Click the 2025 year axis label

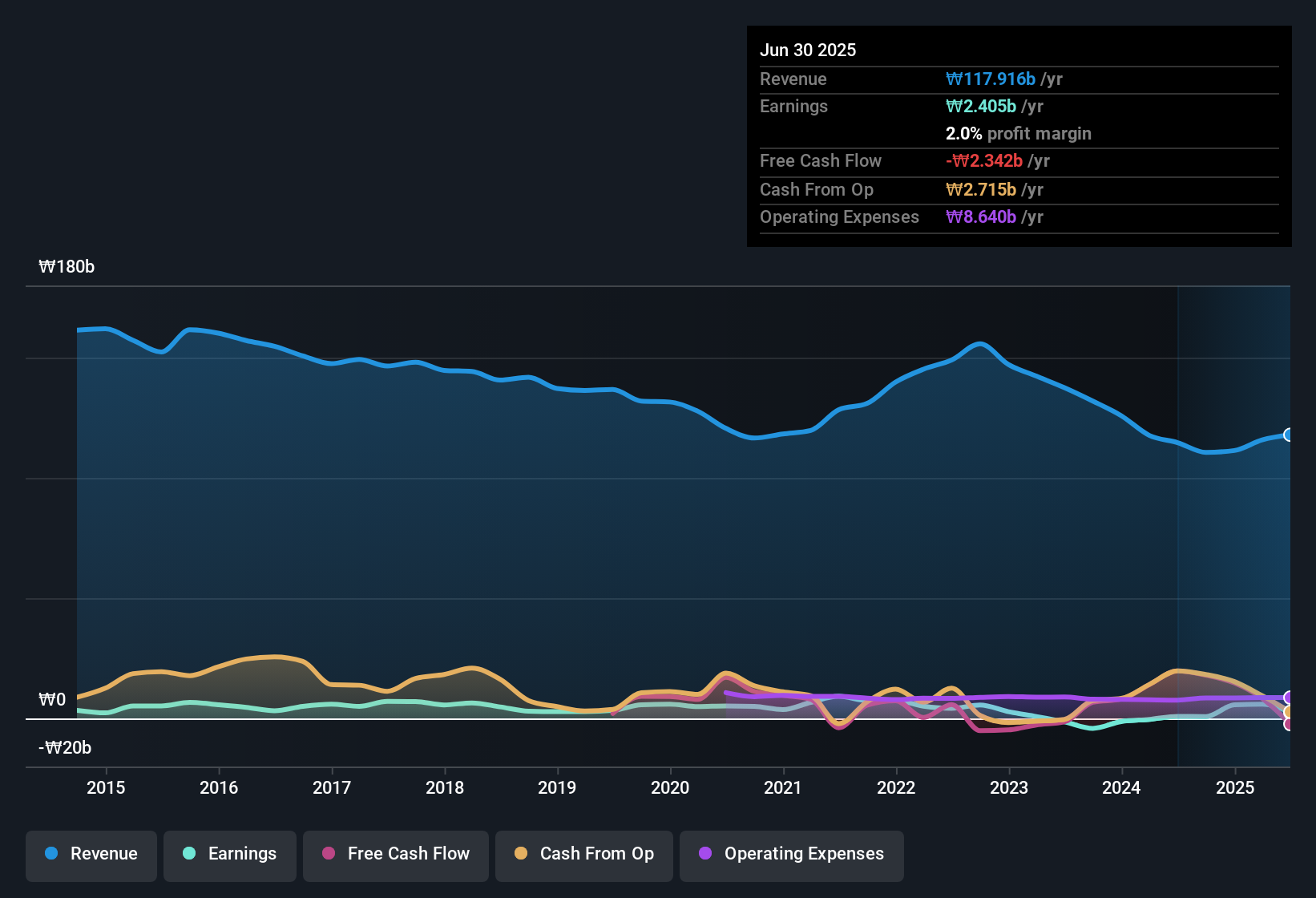tap(1235, 787)
